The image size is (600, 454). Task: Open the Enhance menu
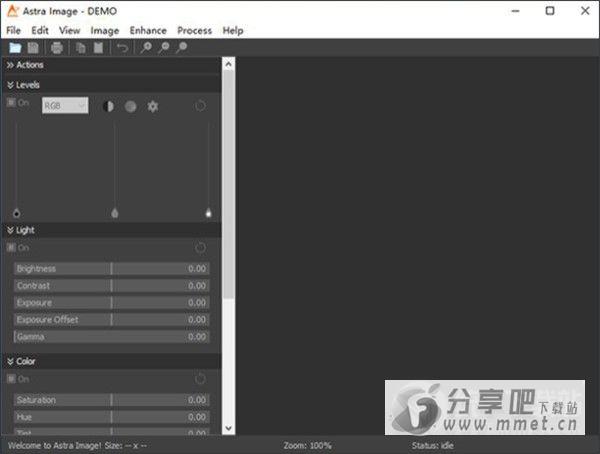tap(148, 31)
